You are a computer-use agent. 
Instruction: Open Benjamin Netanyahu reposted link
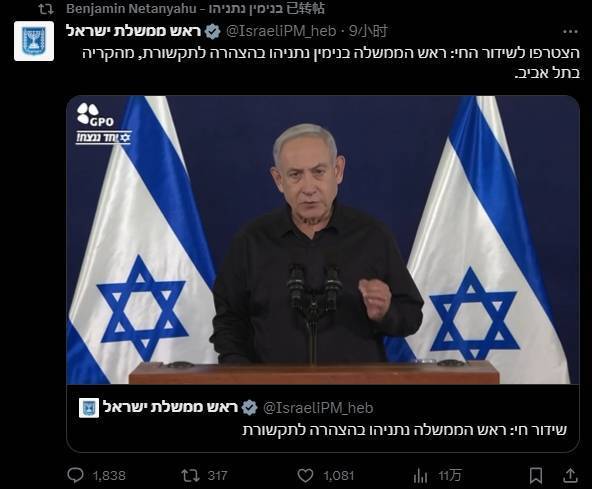[196, 8]
